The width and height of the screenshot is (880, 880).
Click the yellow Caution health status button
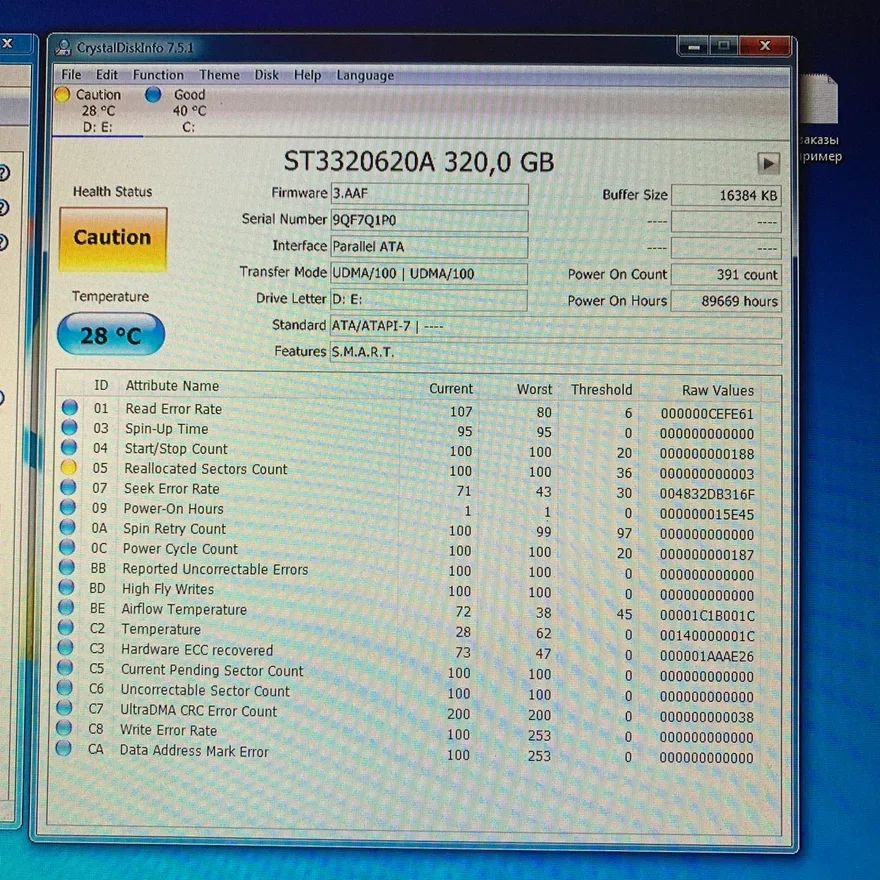[x=113, y=239]
